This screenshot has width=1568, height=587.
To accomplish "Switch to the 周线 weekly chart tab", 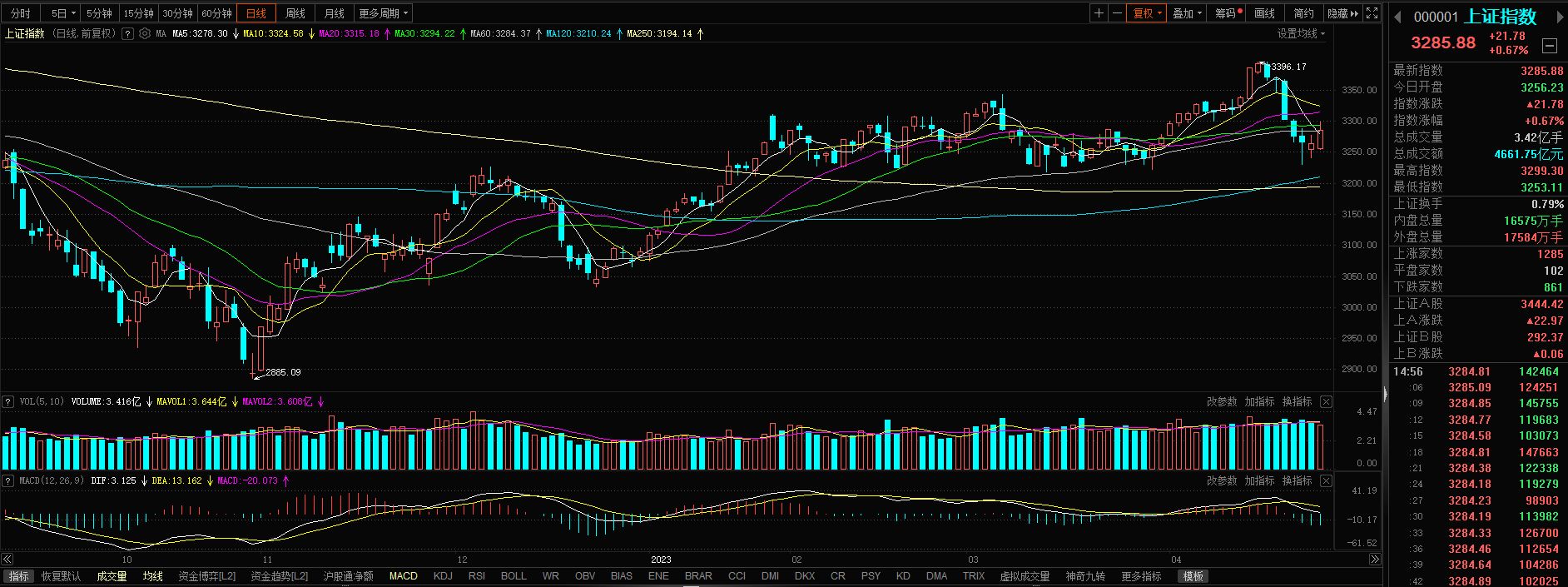I will [x=295, y=13].
